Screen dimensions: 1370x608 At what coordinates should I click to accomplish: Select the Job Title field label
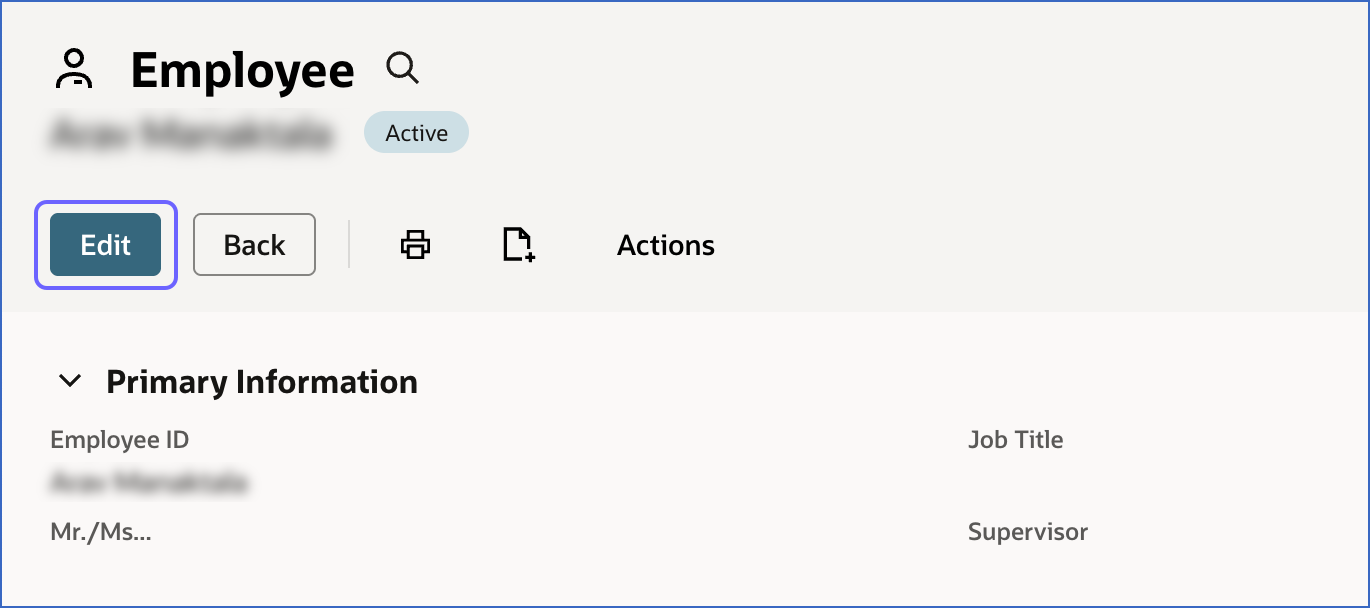coord(1015,440)
